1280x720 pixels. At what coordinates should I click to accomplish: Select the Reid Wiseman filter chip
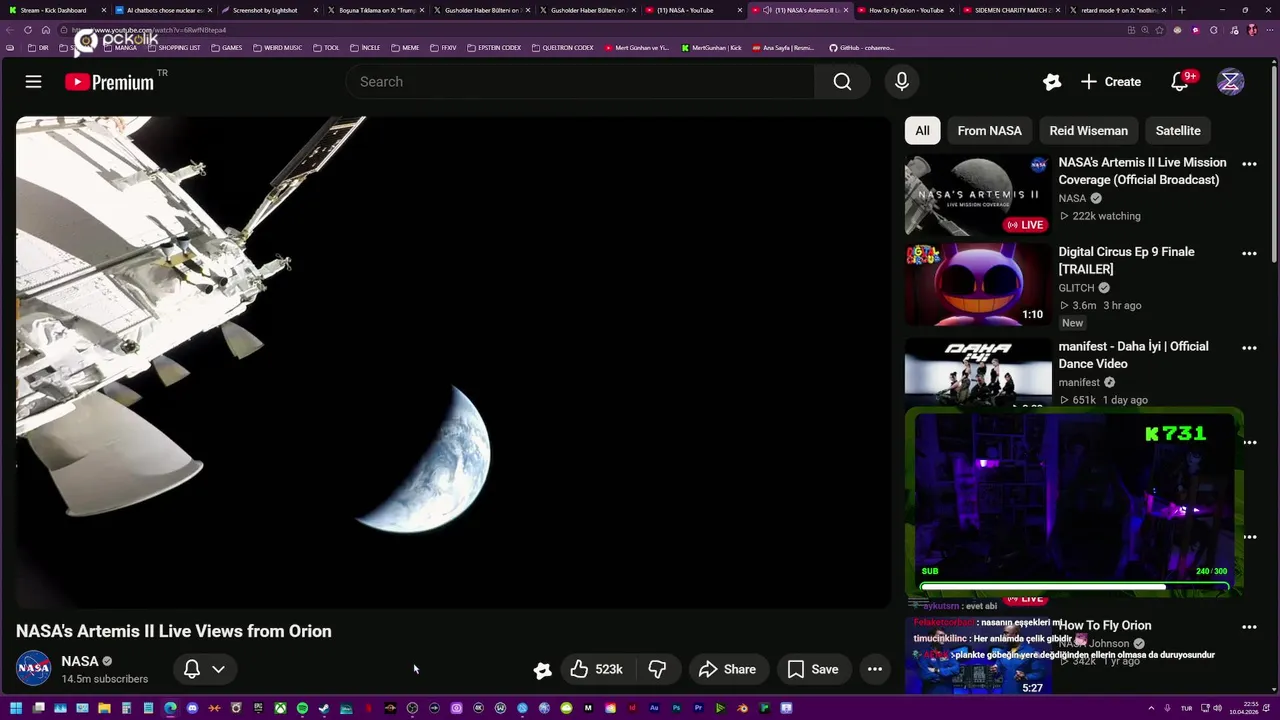point(1088,131)
